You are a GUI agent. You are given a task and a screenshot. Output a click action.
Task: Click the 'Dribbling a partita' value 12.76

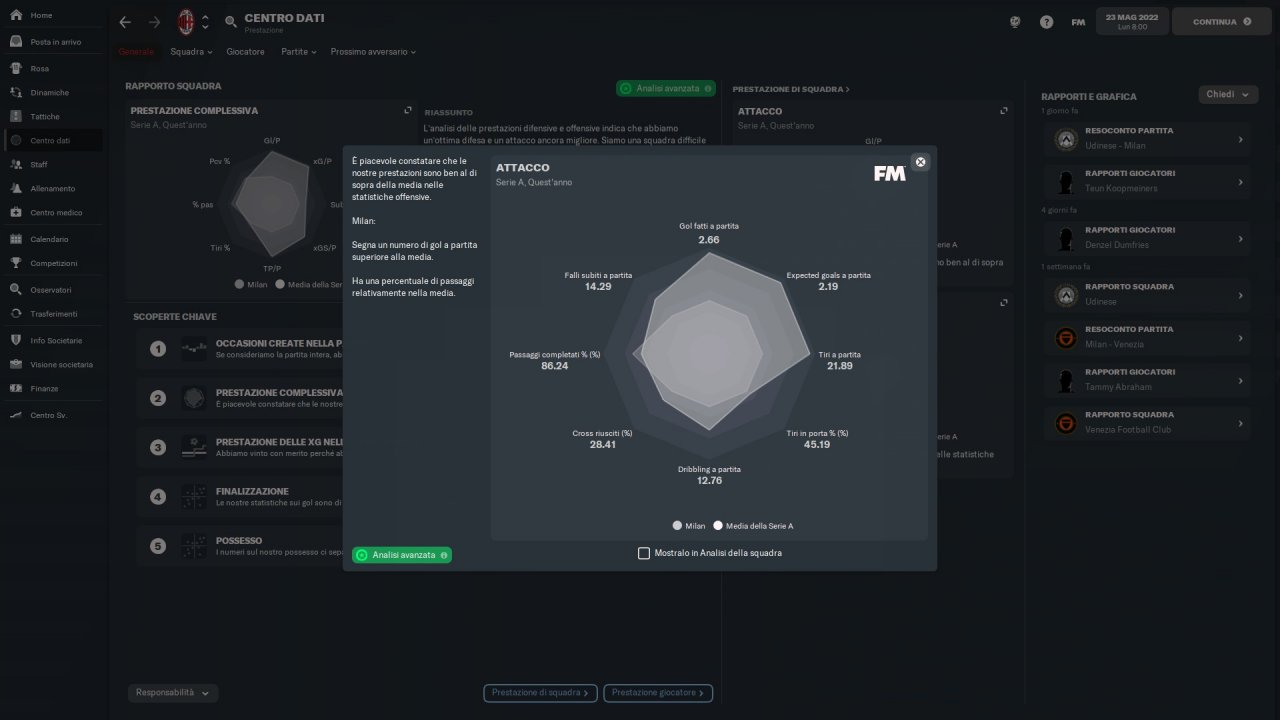pos(709,481)
